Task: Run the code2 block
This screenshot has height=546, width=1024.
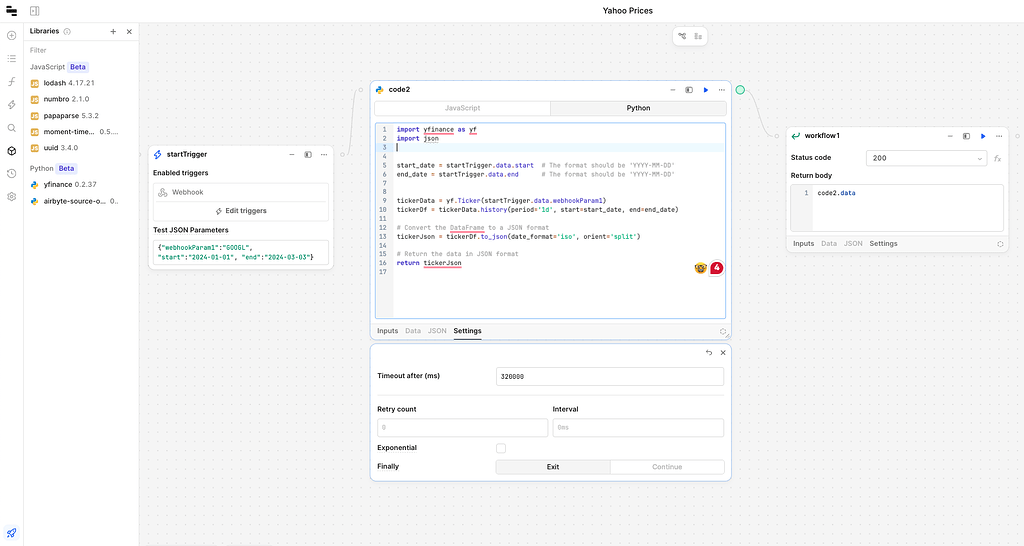Action: point(706,90)
